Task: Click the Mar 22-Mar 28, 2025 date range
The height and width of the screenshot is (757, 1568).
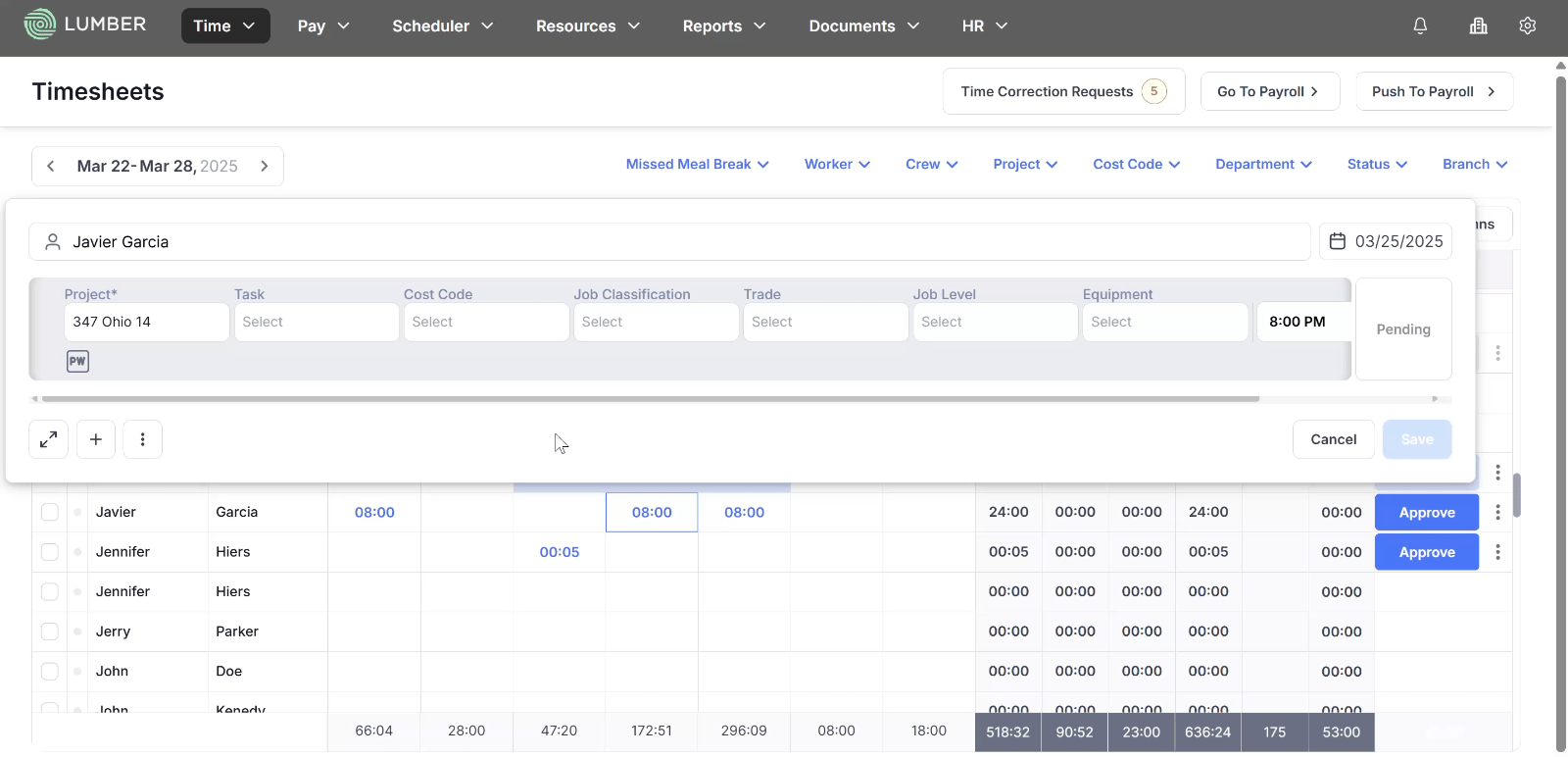Action: pyautogui.click(x=158, y=166)
